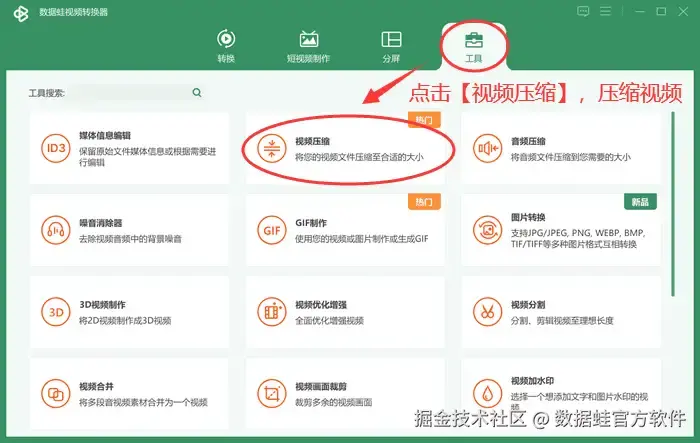The image size is (700, 443).
Task: Open the 音频压缩 audio compression icon
Action: coord(488,148)
